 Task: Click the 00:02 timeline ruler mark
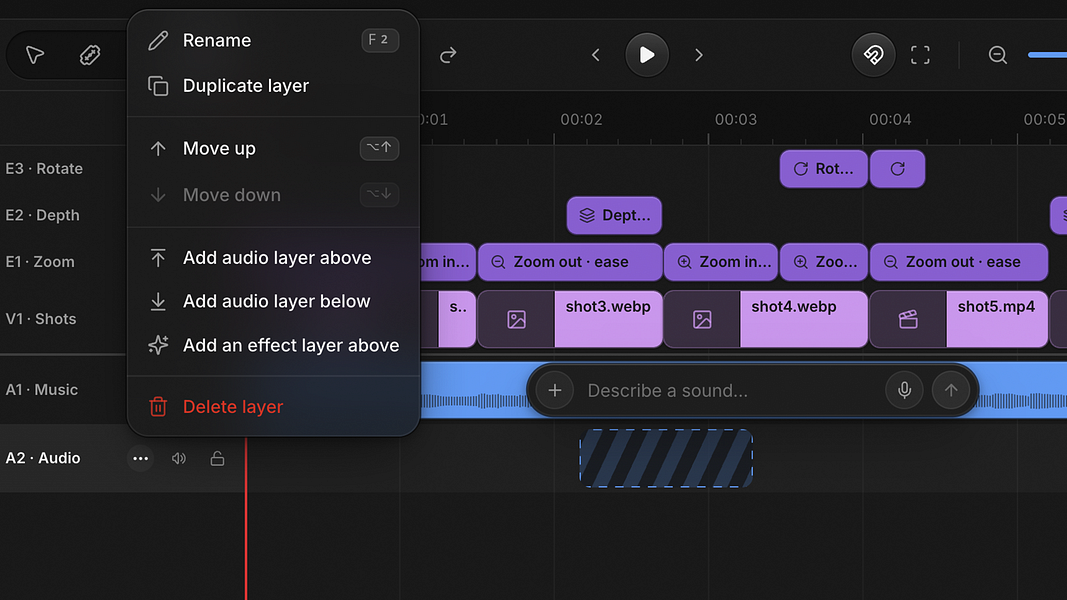click(581, 120)
